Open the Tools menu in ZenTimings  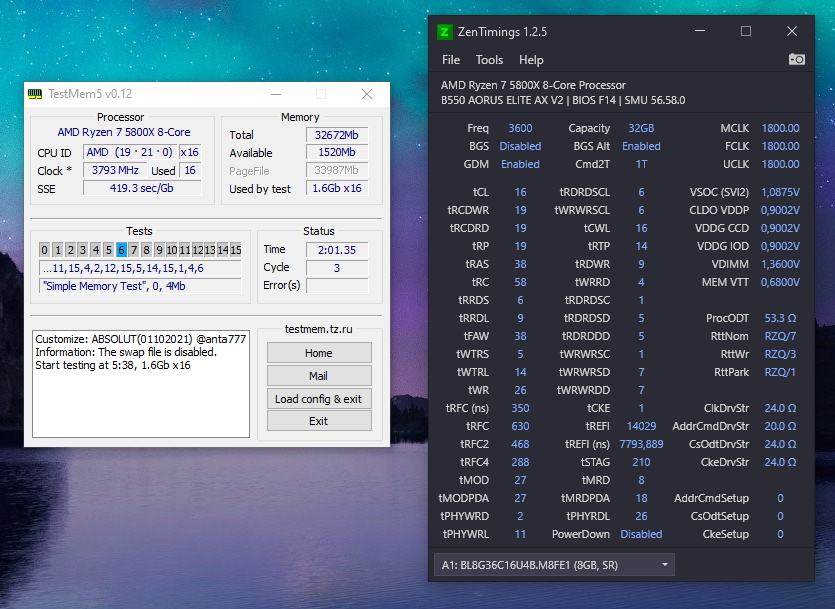point(489,60)
